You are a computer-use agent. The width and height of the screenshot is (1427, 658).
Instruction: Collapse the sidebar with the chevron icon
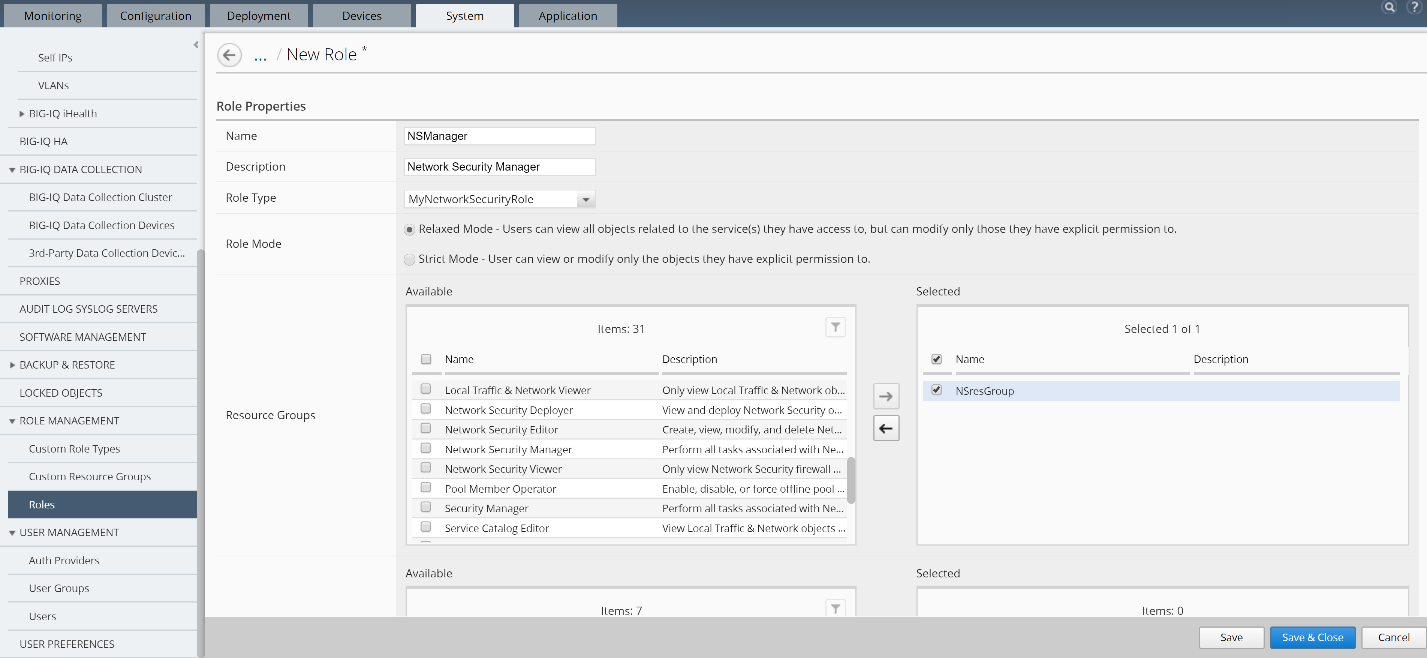(x=195, y=44)
